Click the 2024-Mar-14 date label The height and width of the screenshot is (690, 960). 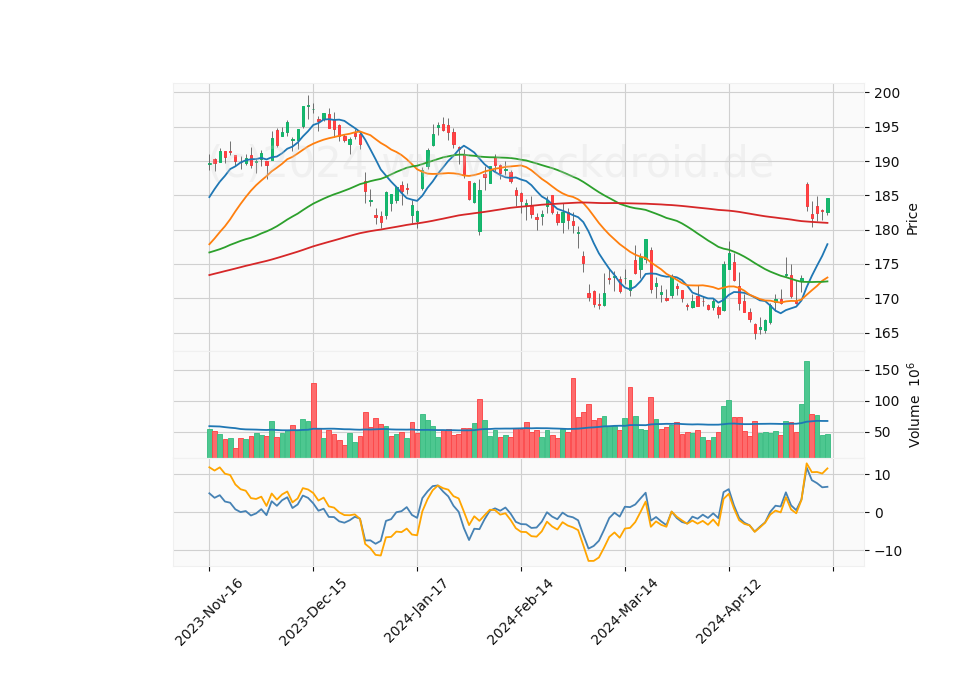tap(624, 612)
